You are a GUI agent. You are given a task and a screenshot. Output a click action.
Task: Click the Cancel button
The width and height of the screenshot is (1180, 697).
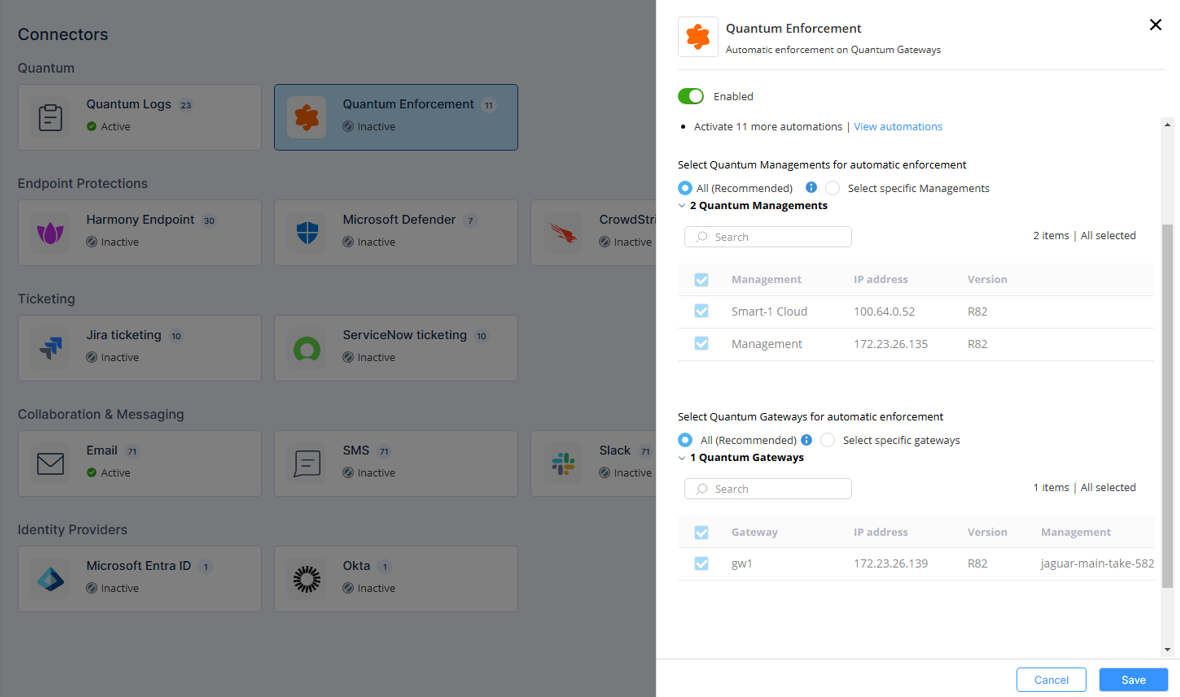pyautogui.click(x=1051, y=680)
